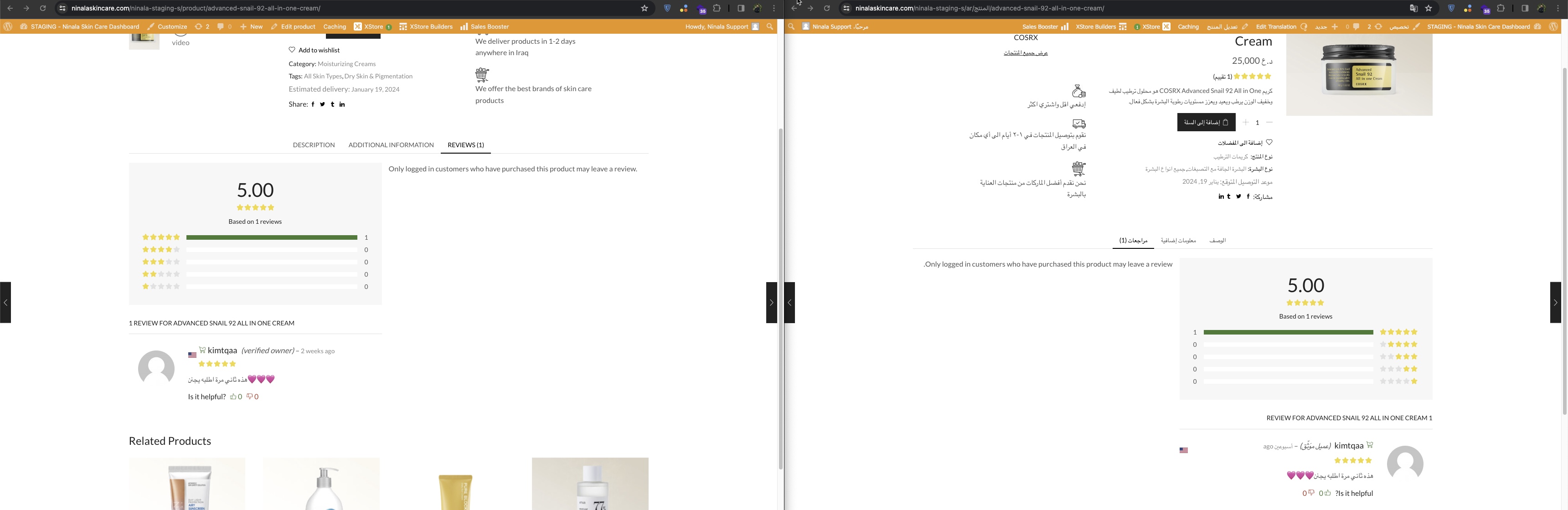Click the left-side previous arrow in left window
This screenshot has width=1568, height=510.
point(5,303)
